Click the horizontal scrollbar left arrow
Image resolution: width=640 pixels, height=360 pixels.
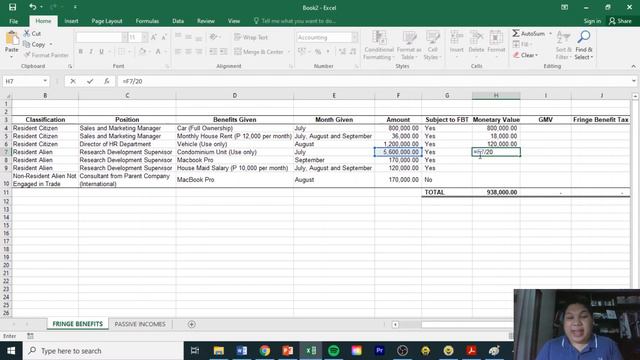point(395,324)
